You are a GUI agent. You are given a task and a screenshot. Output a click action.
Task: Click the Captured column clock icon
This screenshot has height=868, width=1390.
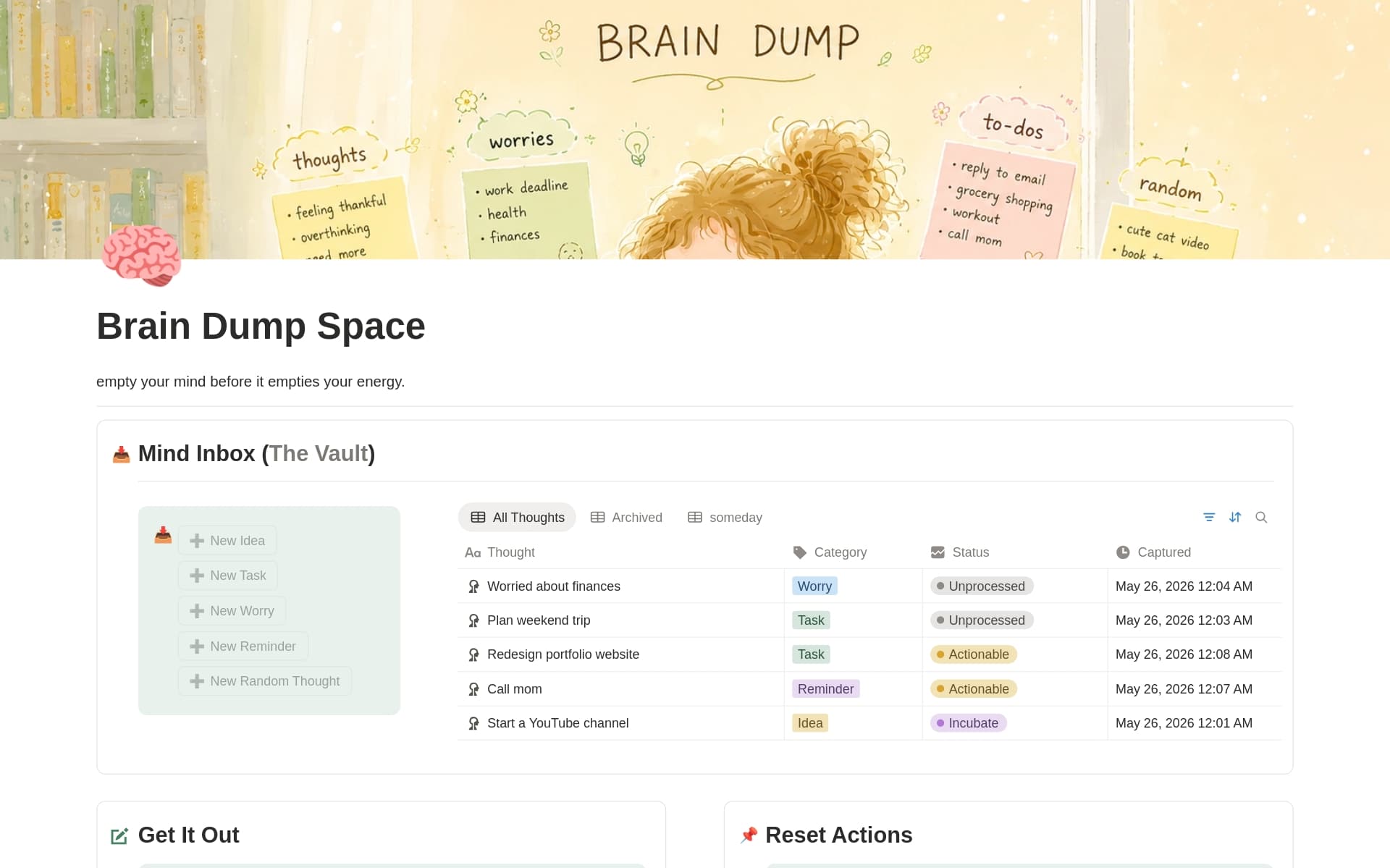click(x=1123, y=552)
